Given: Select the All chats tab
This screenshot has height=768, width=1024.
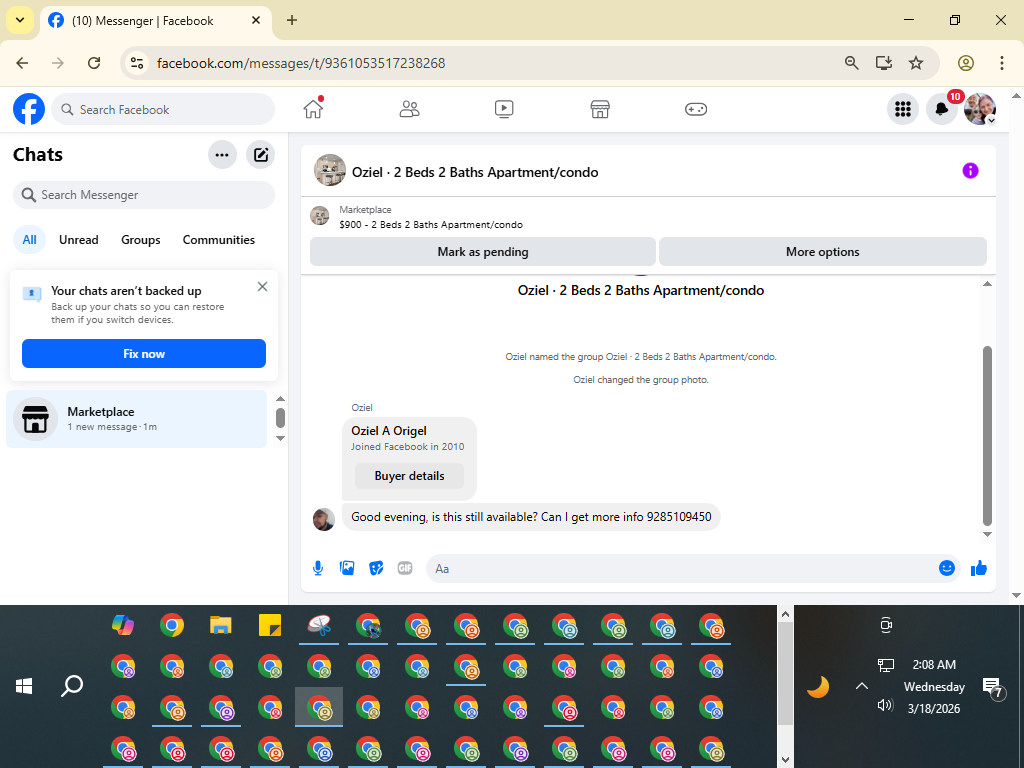Looking at the screenshot, I should [29, 240].
